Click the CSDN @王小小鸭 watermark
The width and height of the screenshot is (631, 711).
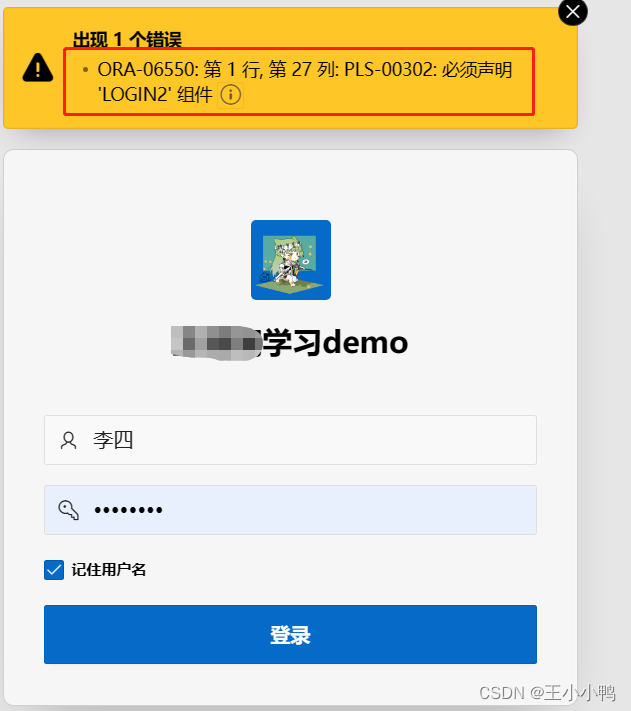click(x=547, y=693)
